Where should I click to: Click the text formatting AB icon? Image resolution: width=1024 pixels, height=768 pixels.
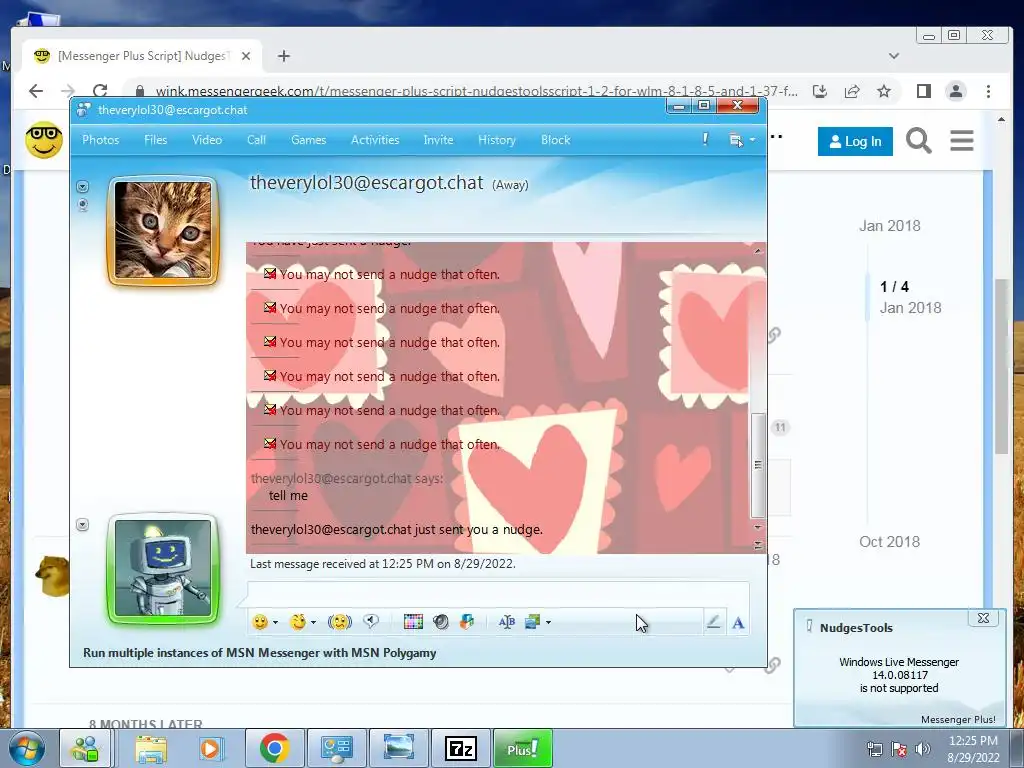point(507,622)
